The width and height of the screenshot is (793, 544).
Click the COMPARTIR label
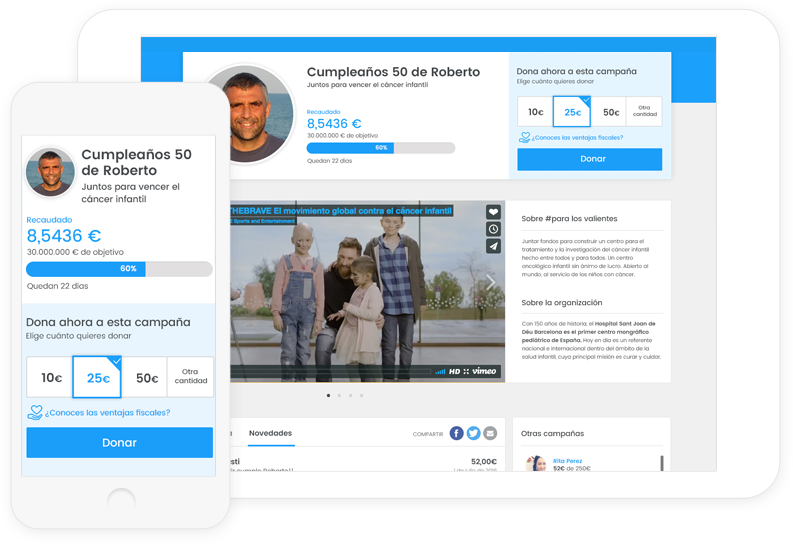click(428, 434)
